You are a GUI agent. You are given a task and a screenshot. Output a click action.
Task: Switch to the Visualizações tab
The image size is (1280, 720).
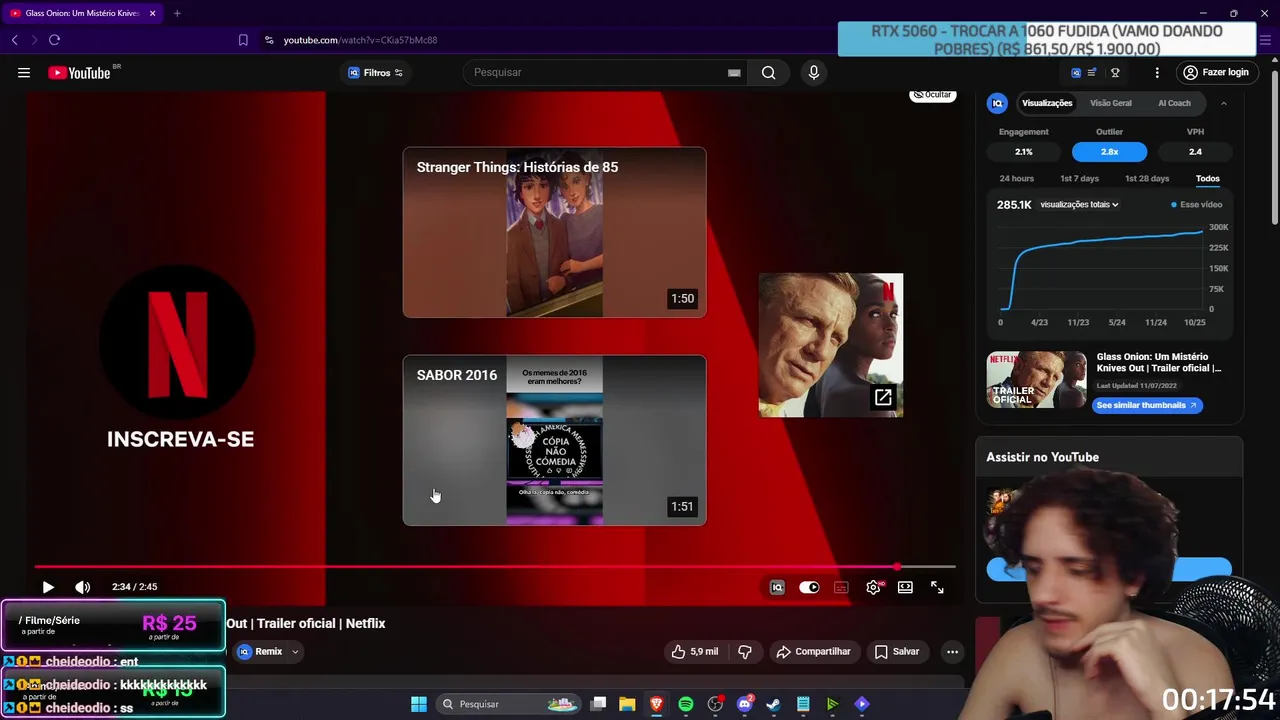1047,103
